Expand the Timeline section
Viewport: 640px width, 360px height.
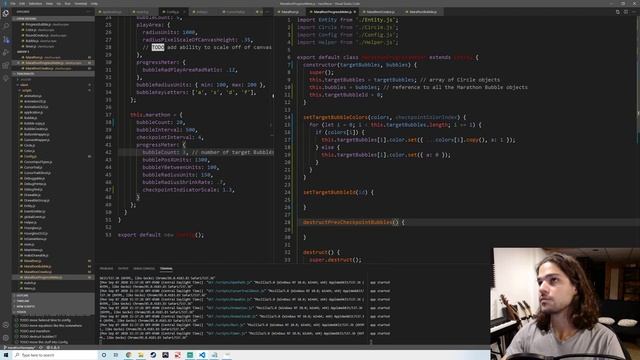coord(53,301)
